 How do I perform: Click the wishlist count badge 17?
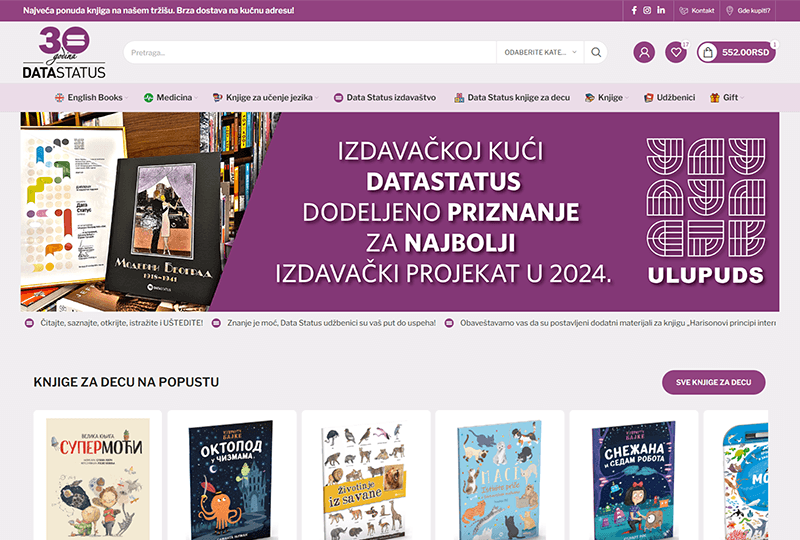(685, 44)
